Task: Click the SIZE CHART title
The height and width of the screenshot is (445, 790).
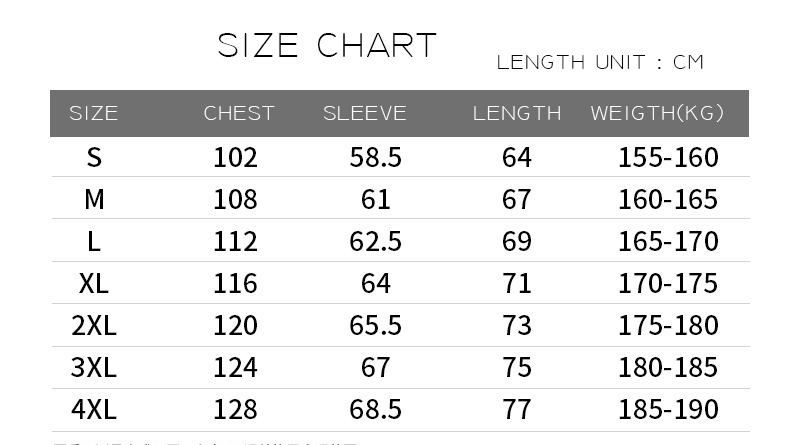Action: 327,45
